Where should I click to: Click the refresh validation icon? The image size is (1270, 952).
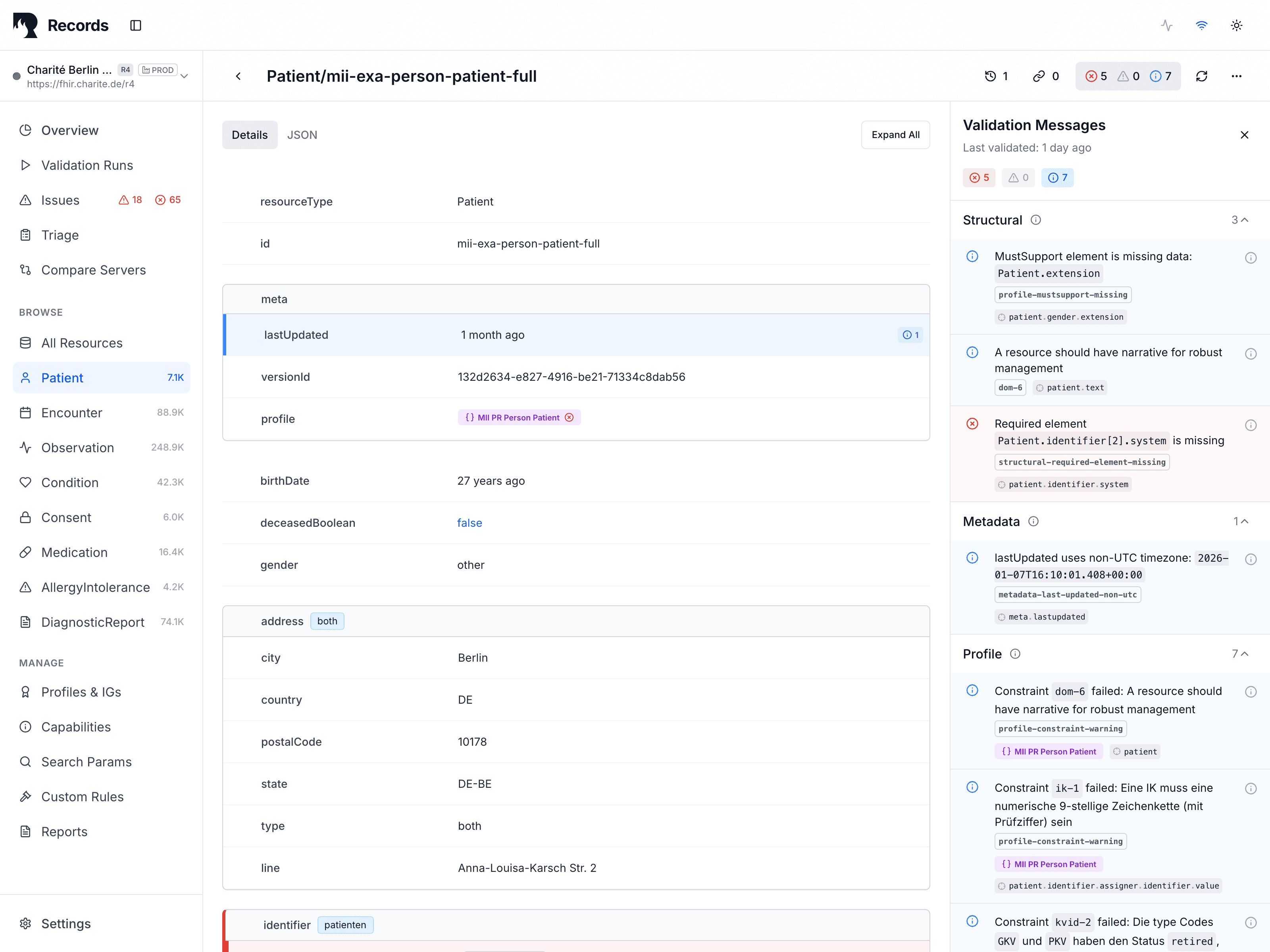pyautogui.click(x=1202, y=76)
